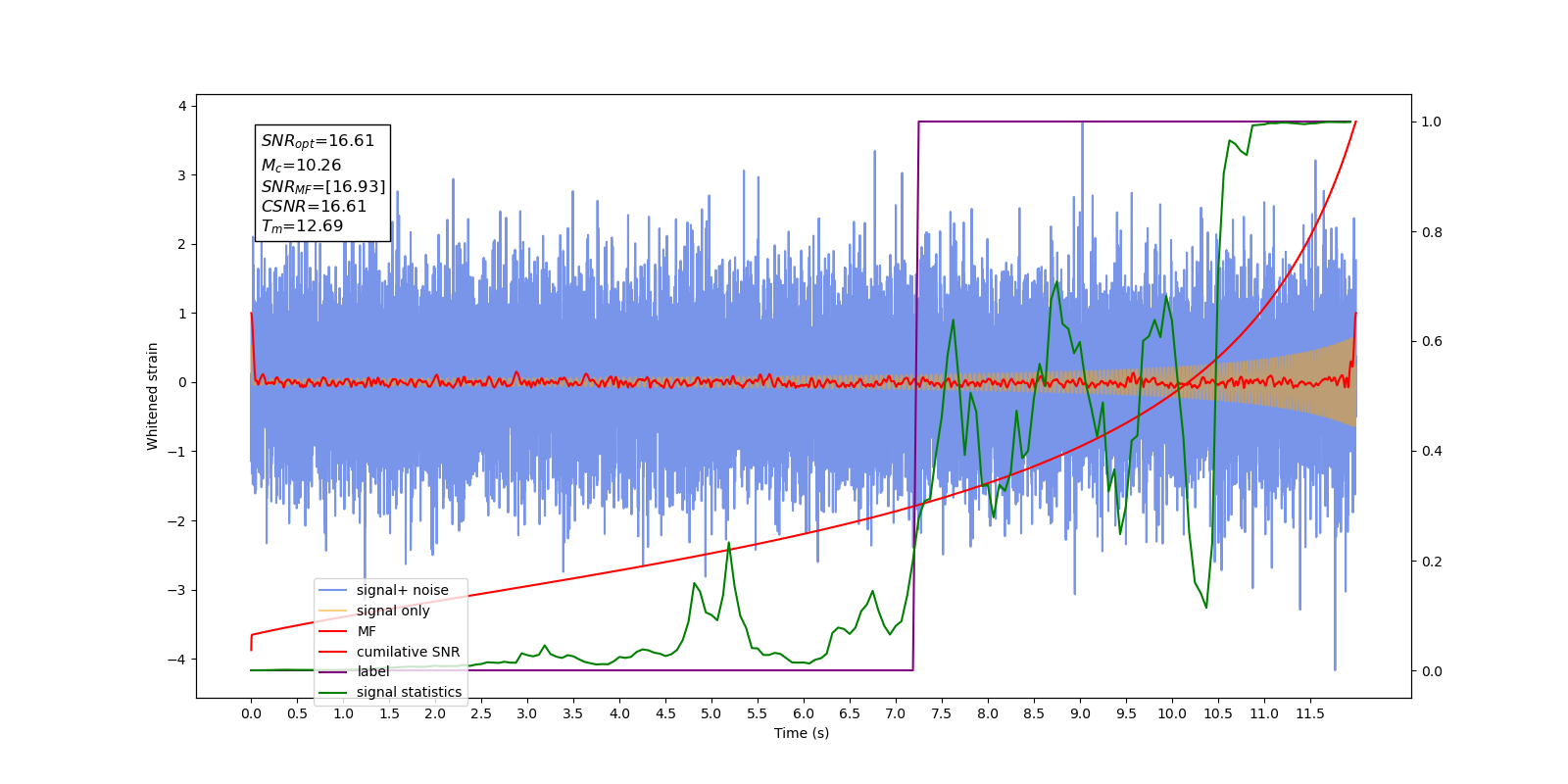
Task: Click the CSNR=16.61 annotation text
Action: [x=314, y=207]
